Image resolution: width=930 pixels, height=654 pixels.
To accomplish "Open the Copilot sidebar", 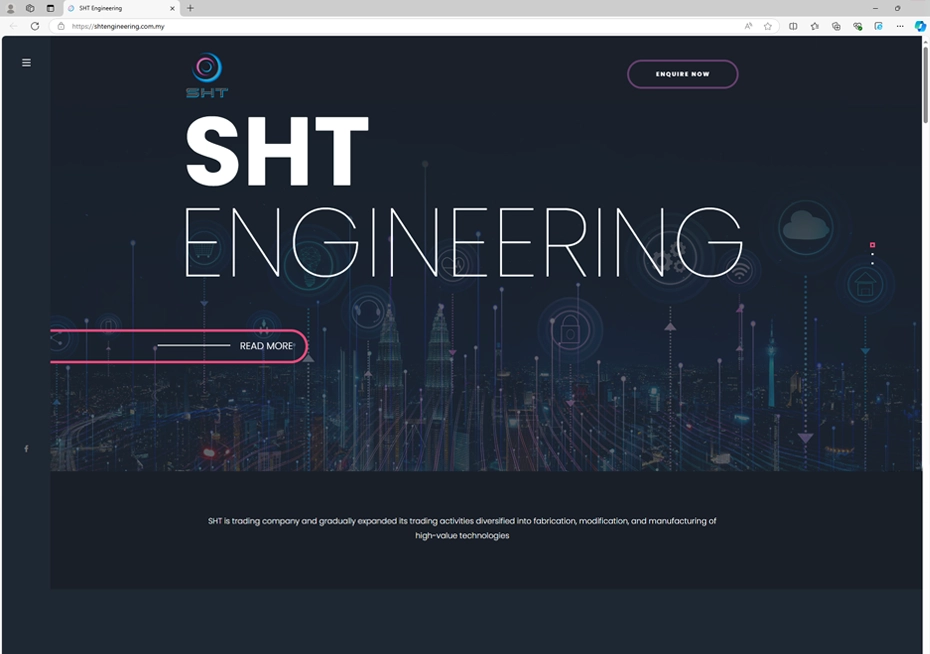I will (x=920, y=26).
